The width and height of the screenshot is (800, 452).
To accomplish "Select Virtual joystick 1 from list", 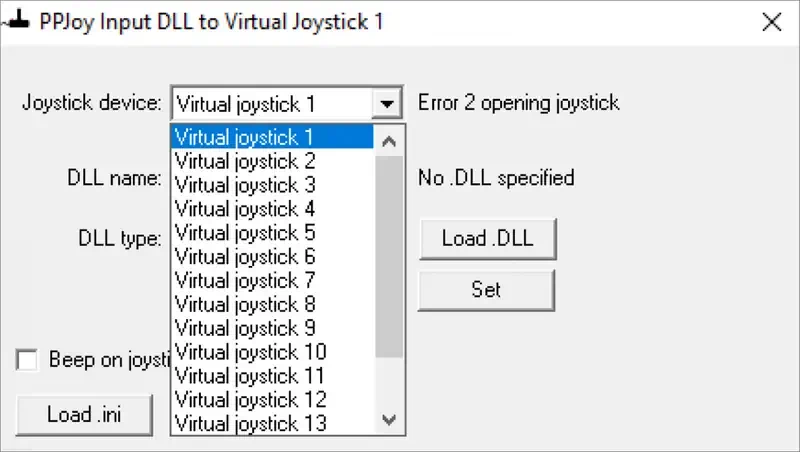I will [245, 136].
